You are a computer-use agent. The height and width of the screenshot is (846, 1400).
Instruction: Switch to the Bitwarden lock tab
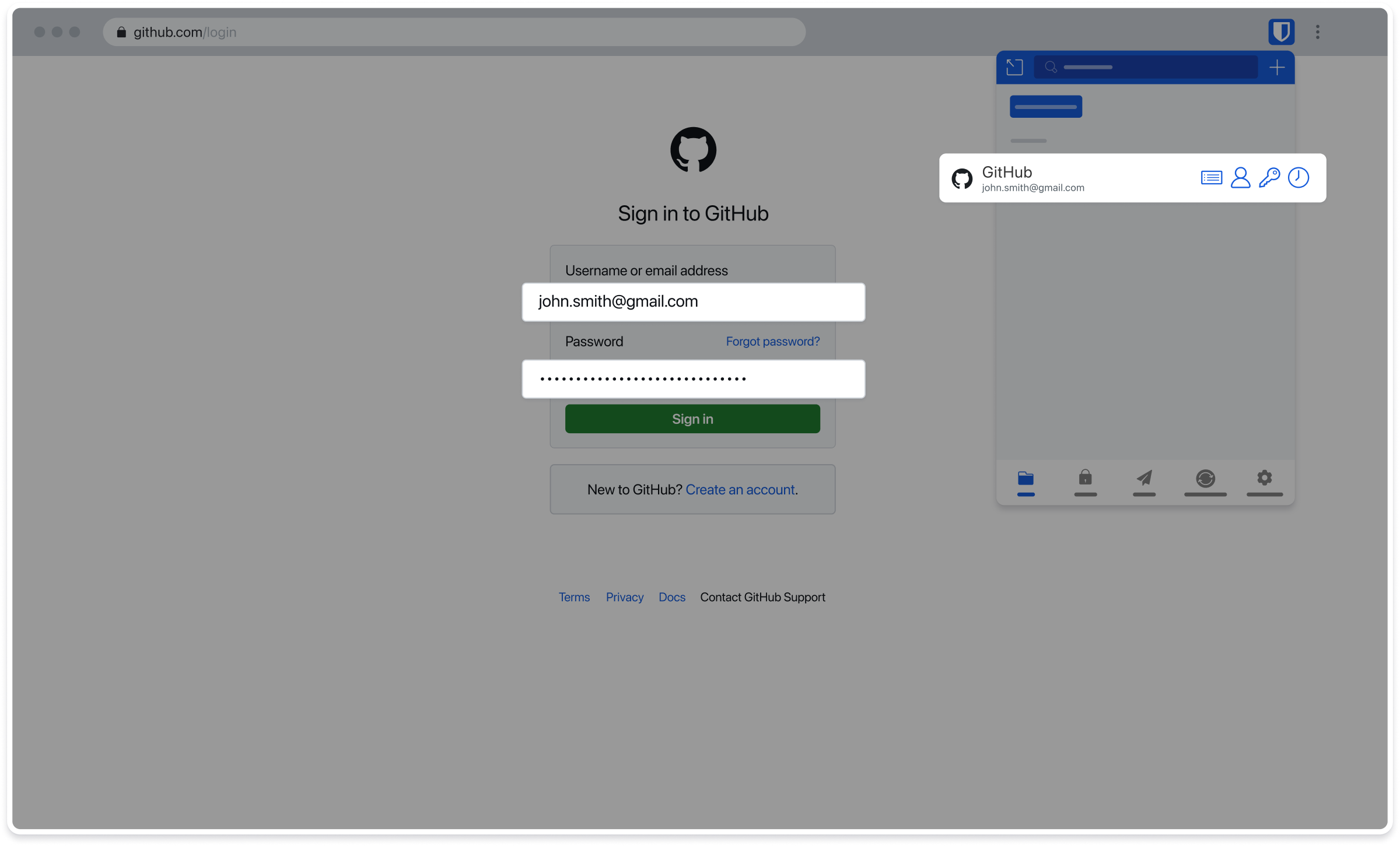click(1085, 483)
